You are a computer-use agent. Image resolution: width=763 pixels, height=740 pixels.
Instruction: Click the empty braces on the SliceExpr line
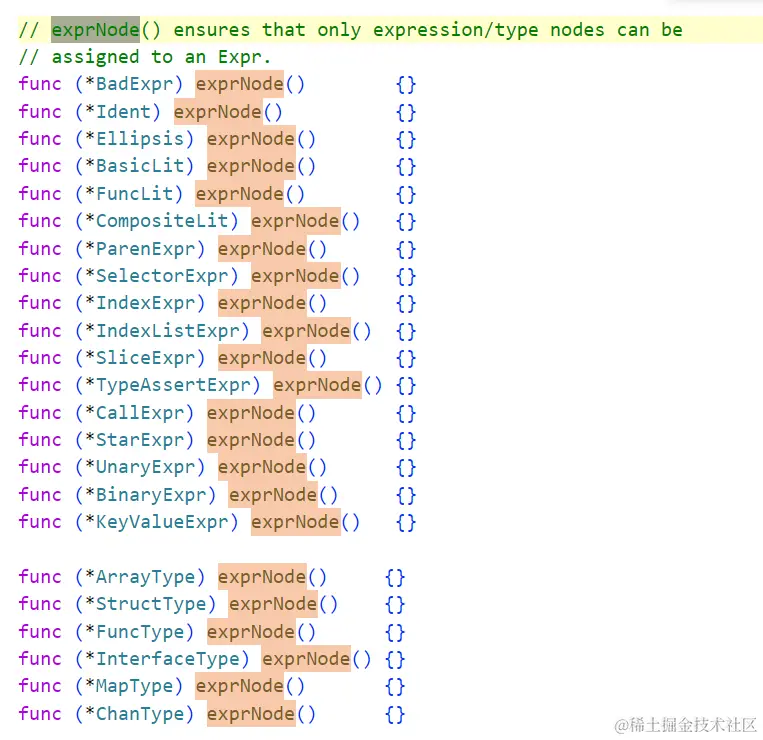click(x=406, y=359)
